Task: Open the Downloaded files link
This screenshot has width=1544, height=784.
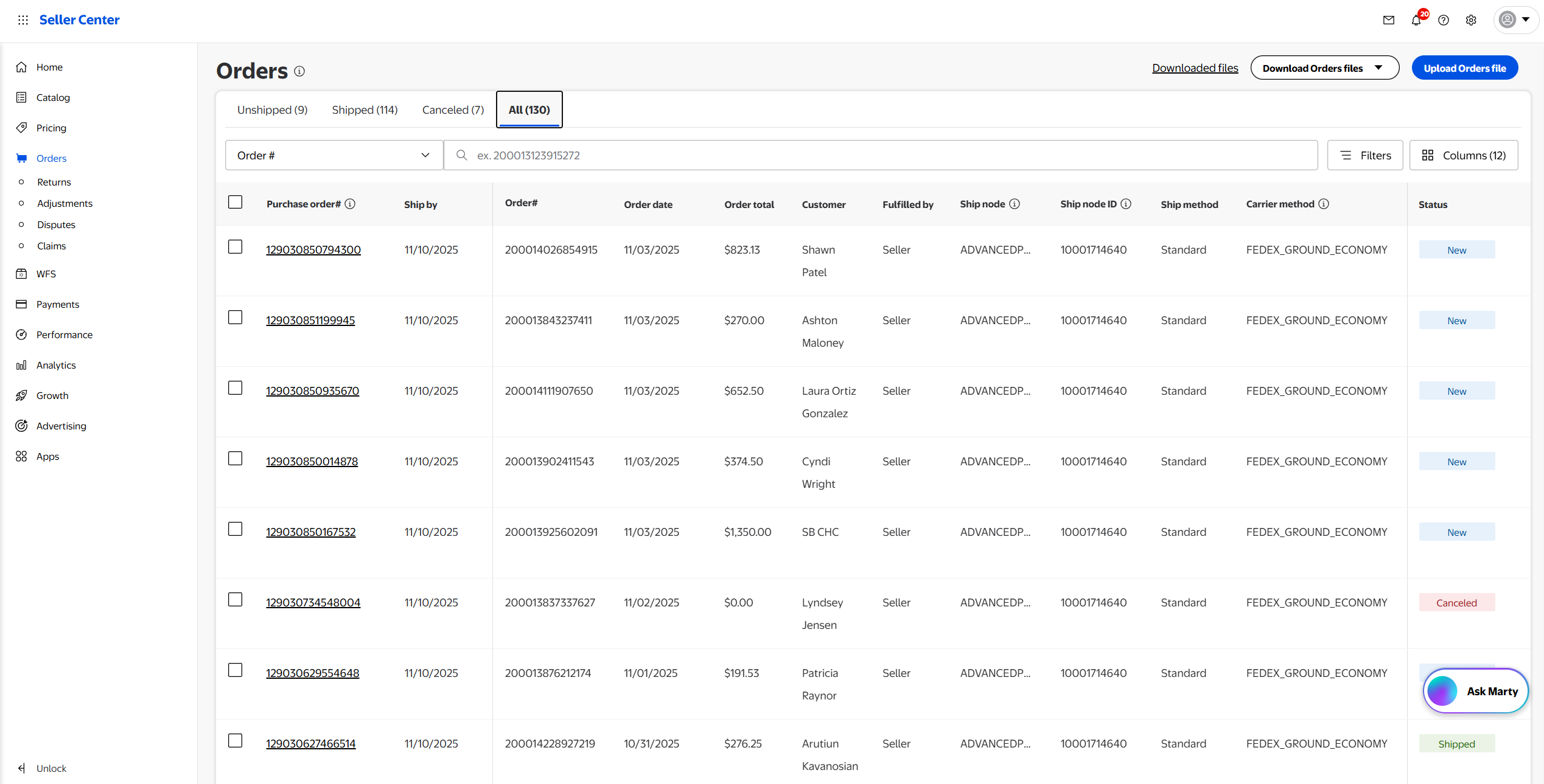Action: [x=1195, y=68]
